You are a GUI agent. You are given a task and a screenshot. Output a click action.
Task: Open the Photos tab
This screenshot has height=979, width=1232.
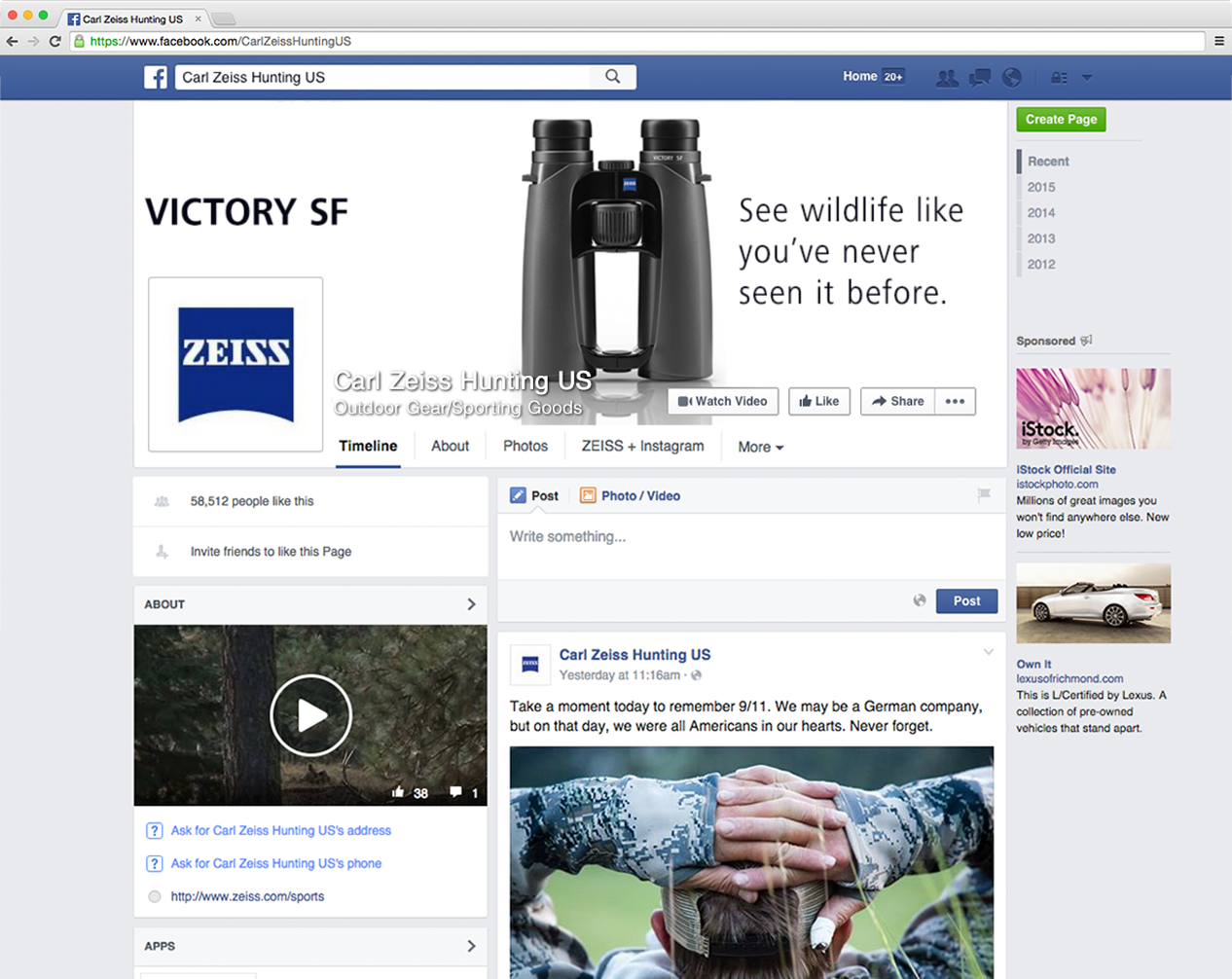(525, 446)
